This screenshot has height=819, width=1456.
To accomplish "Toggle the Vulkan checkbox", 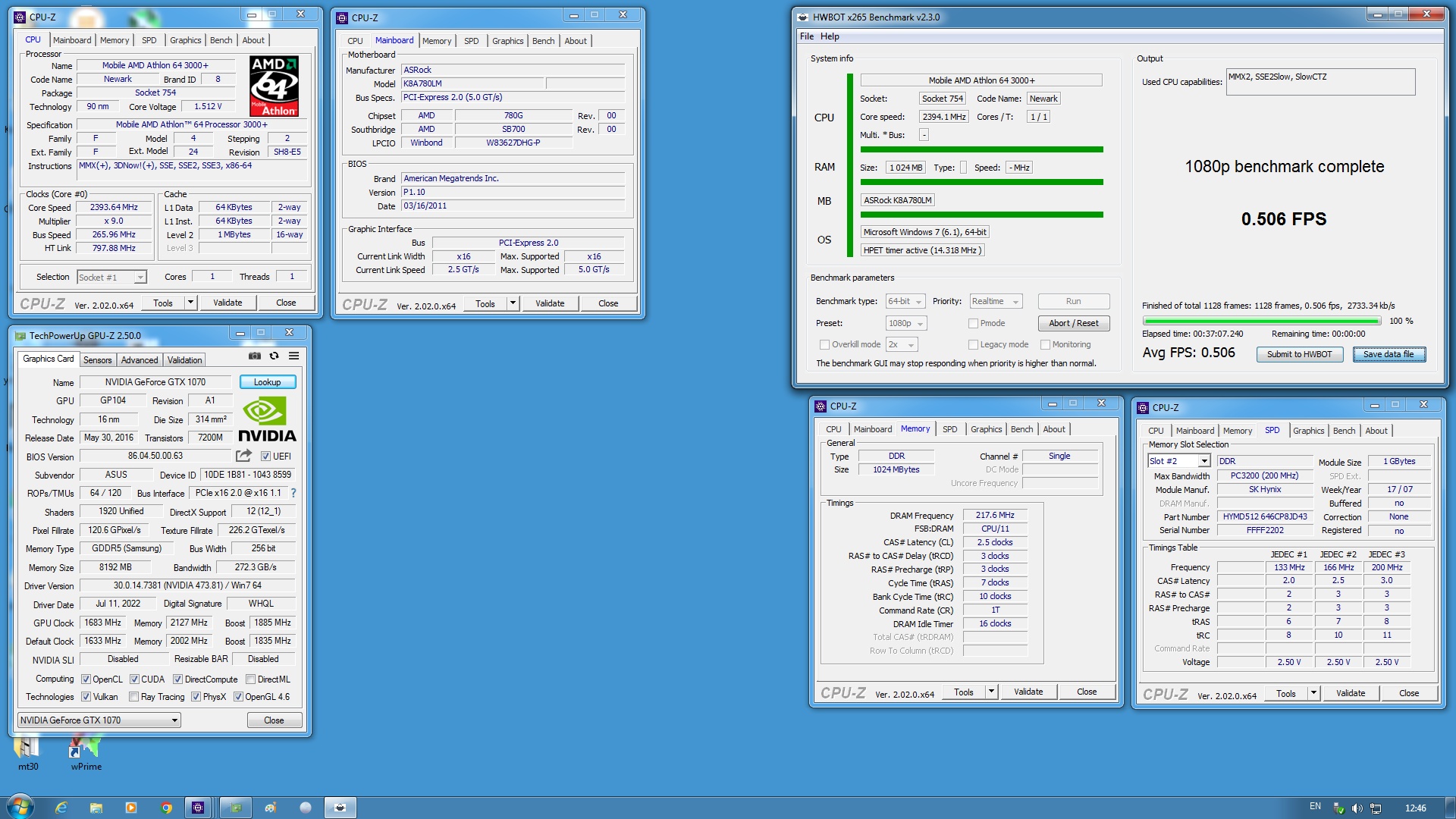I will click(x=86, y=697).
